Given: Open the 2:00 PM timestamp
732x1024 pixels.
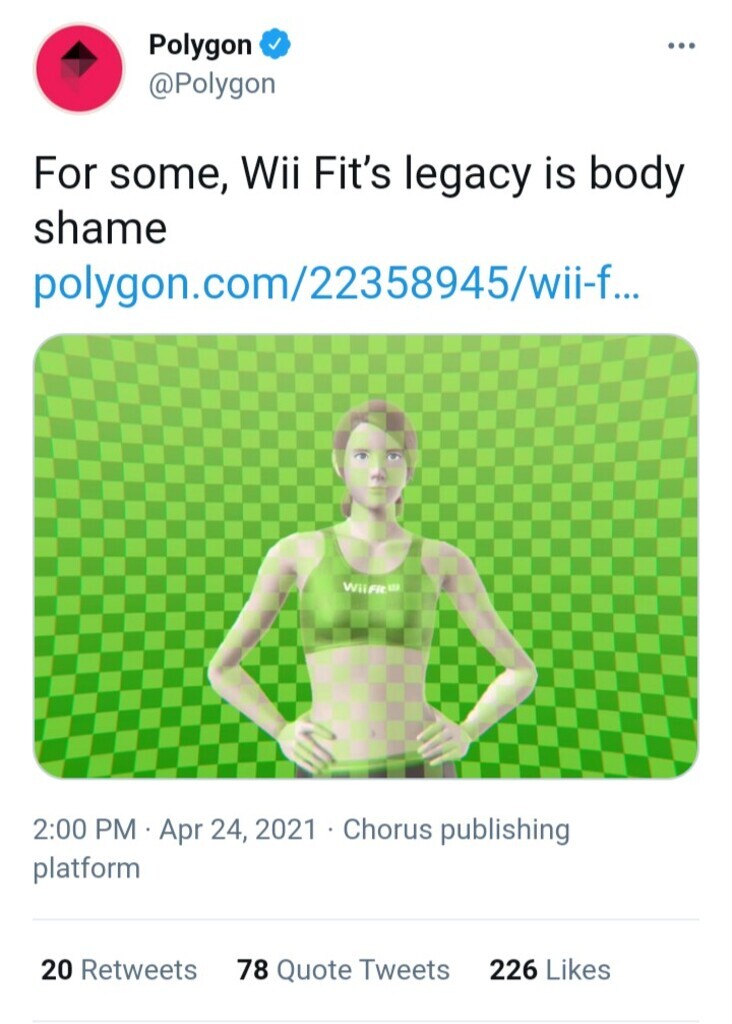Looking at the screenshot, I should coord(85,829).
